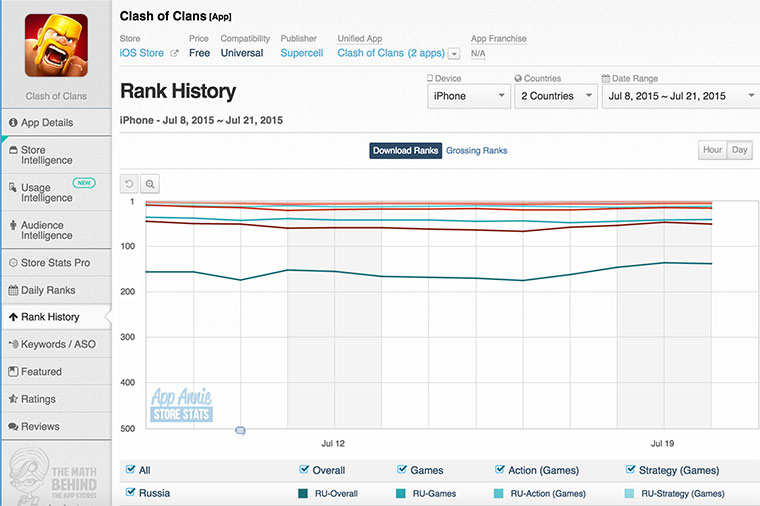Open Clash of Clans (2 apps) link
The image size is (760, 506).
coord(391,53)
